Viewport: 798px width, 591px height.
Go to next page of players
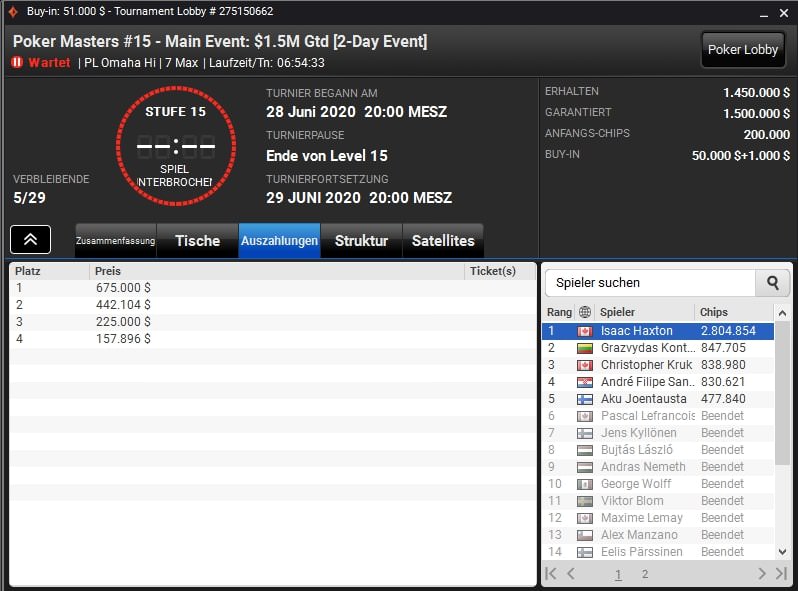click(762, 574)
